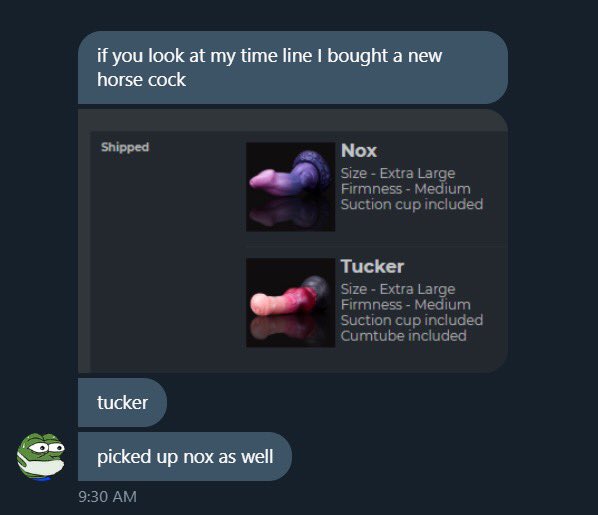
Task: Open the attached order screenshot image
Action: [x=293, y=241]
